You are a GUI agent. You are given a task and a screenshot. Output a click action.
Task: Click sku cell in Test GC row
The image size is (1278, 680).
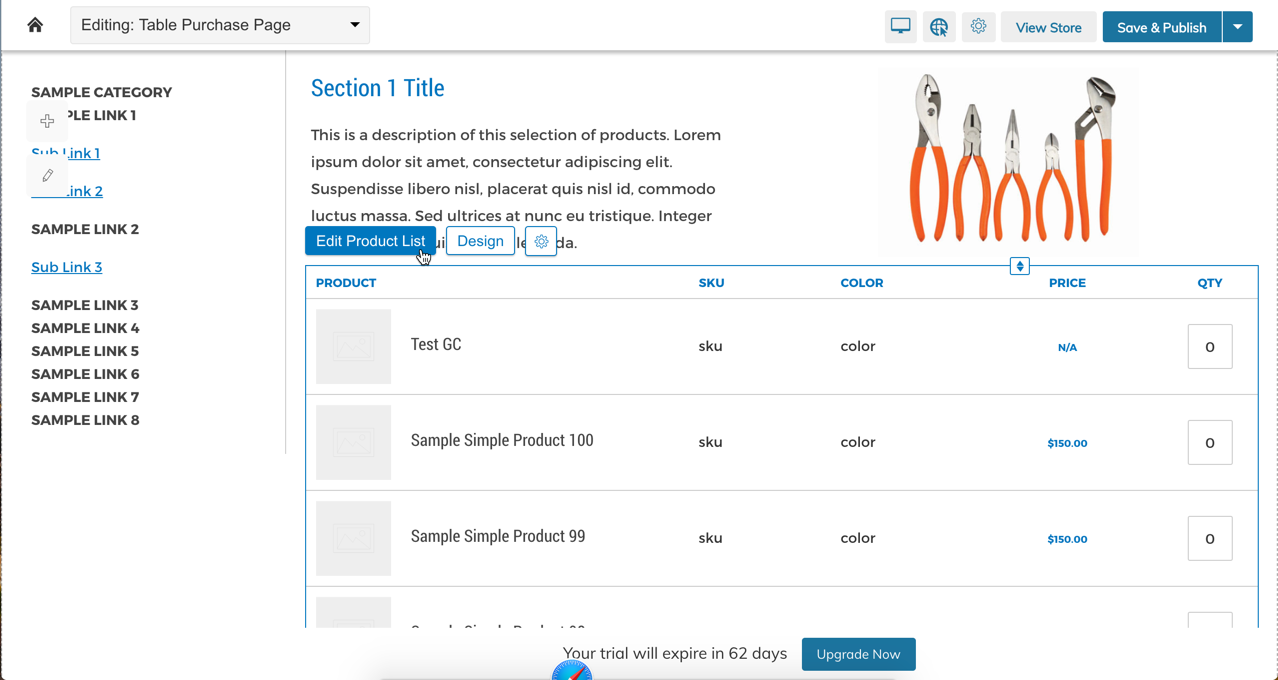(x=710, y=346)
